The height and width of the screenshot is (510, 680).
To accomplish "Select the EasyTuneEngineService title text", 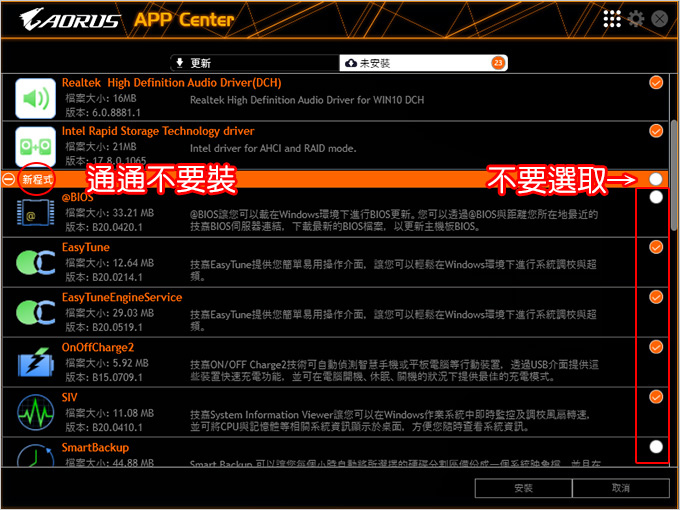I will click(122, 298).
